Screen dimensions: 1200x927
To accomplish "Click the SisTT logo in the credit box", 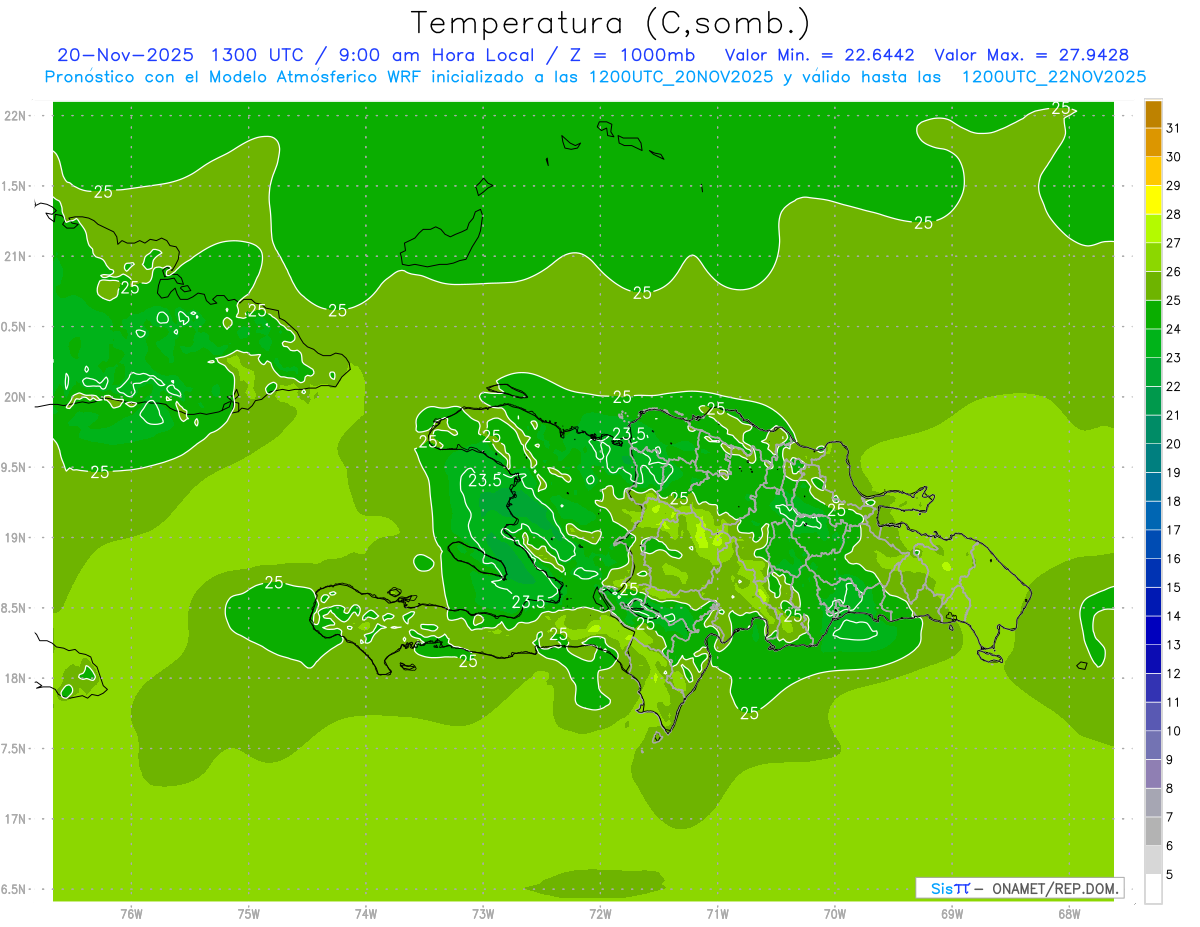I will pyautogui.click(x=950, y=888).
